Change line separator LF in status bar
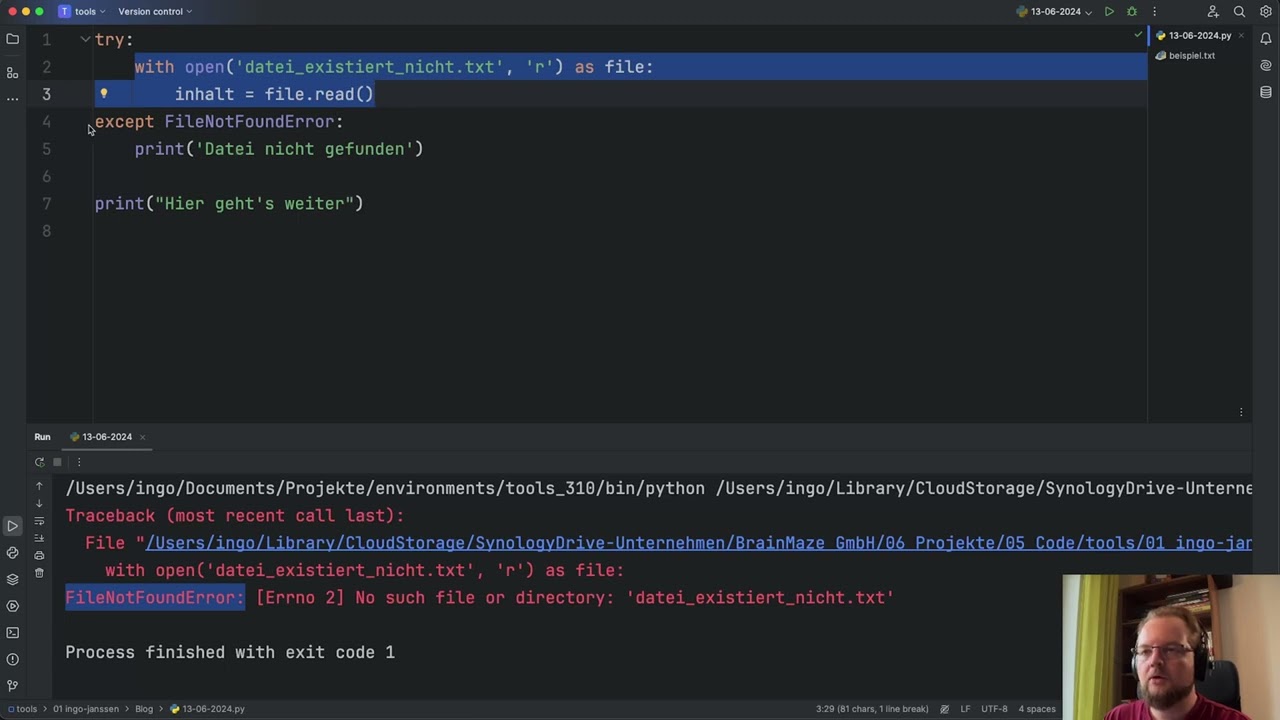This screenshot has width=1280, height=720. pos(965,709)
